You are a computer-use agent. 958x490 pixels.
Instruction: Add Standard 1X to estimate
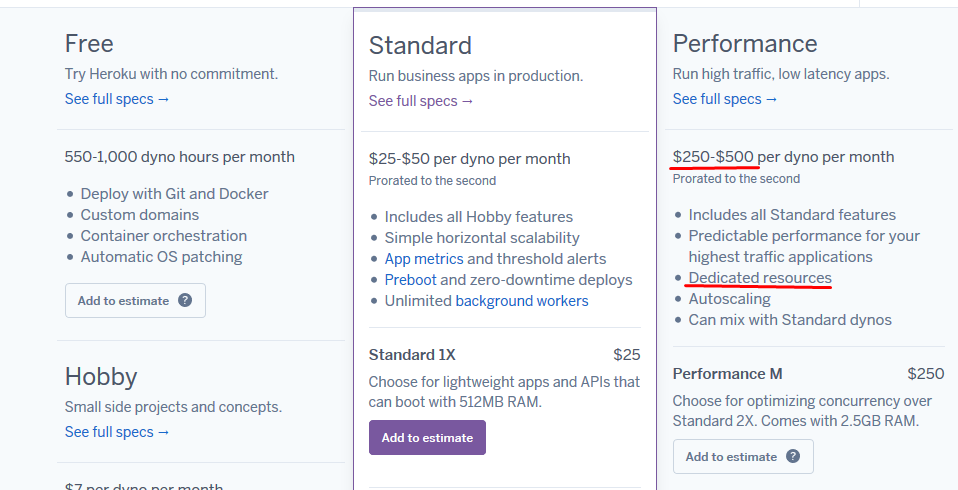point(427,438)
